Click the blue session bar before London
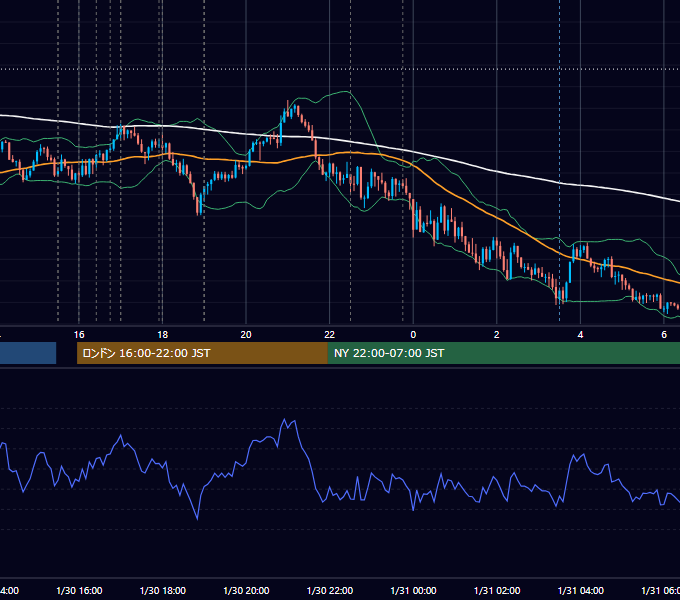Screen dimensions: 680x600 pos(28,353)
